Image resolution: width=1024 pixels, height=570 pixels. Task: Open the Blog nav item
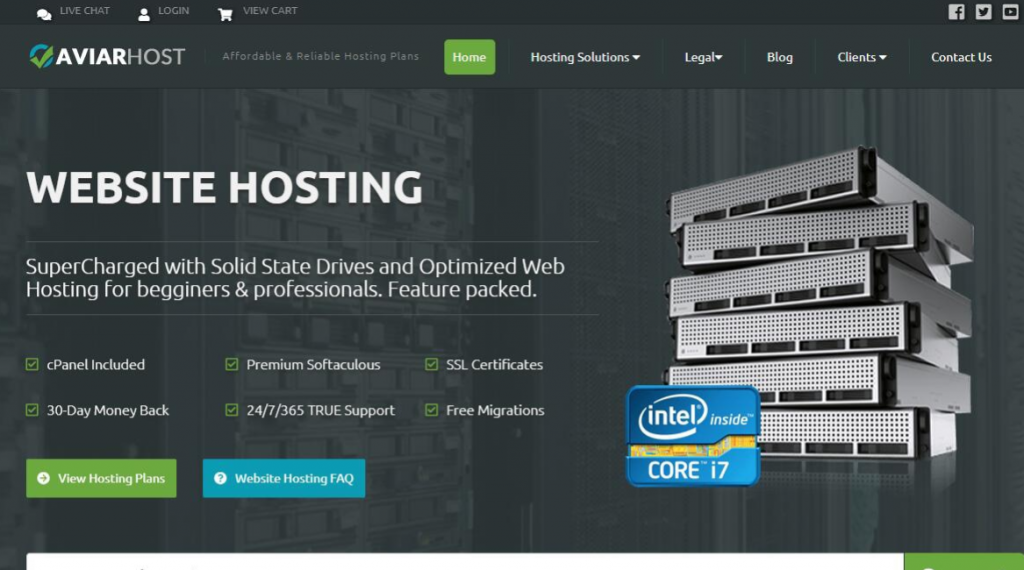coord(780,57)
